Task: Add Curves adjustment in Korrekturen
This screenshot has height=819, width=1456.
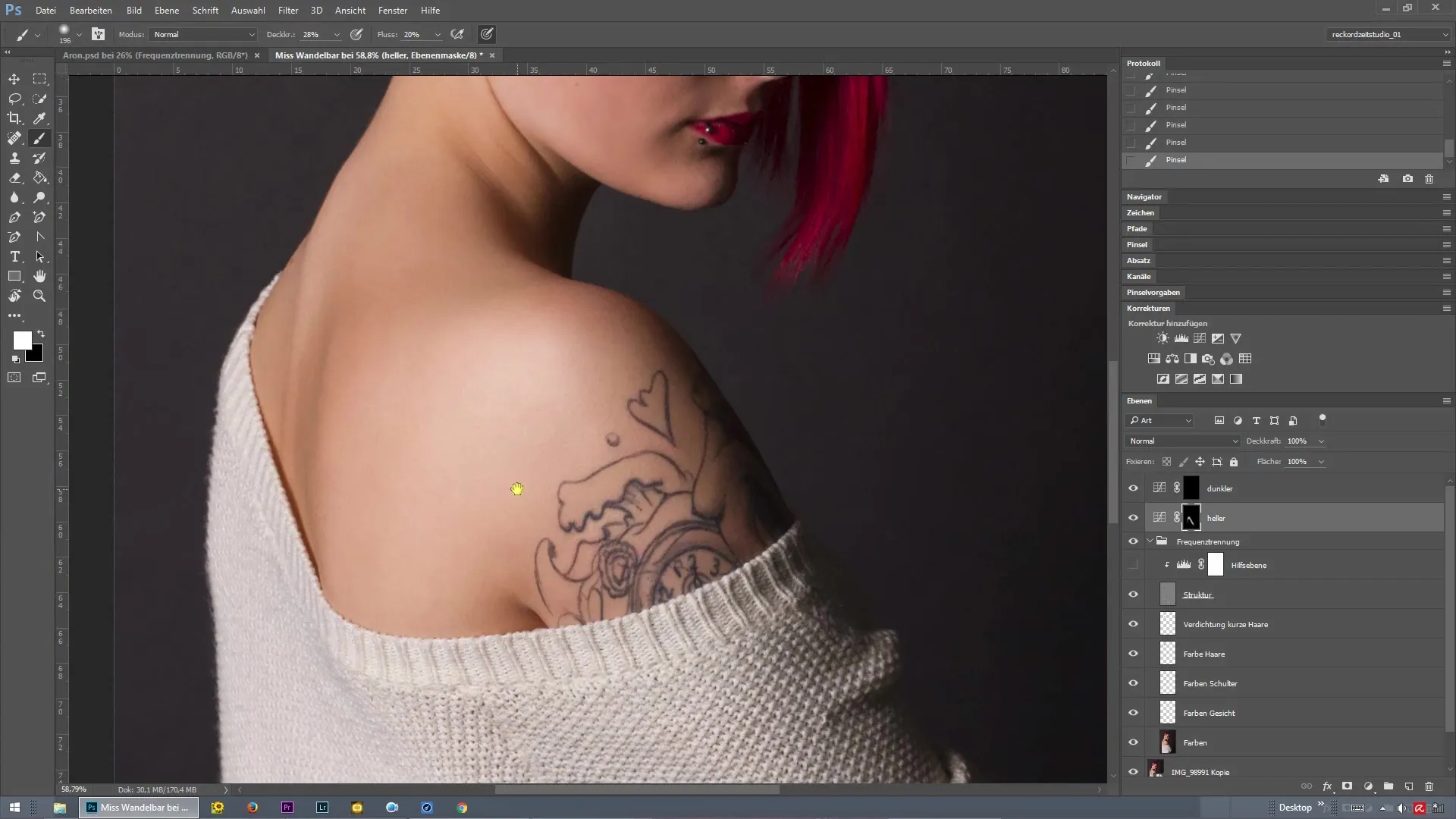Action: pos(1199,338)
